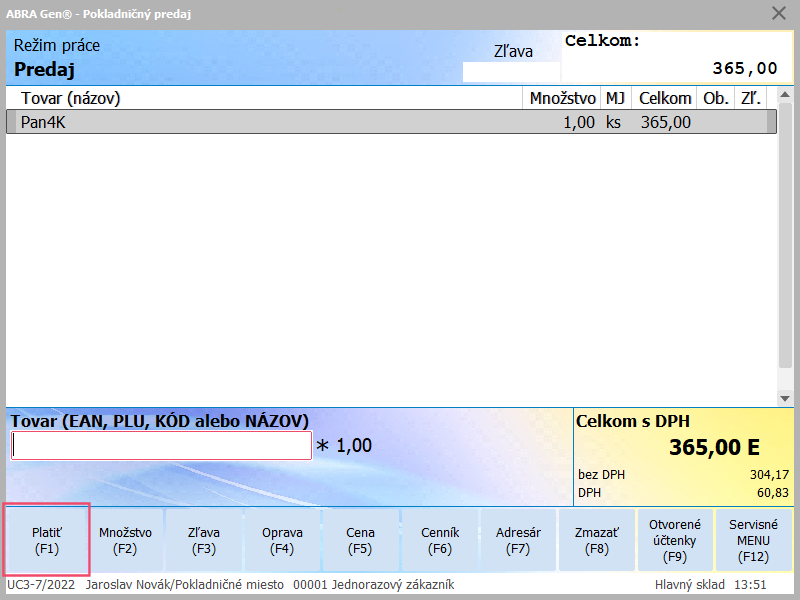Click the Zľava discount field at top

point(511,72)
